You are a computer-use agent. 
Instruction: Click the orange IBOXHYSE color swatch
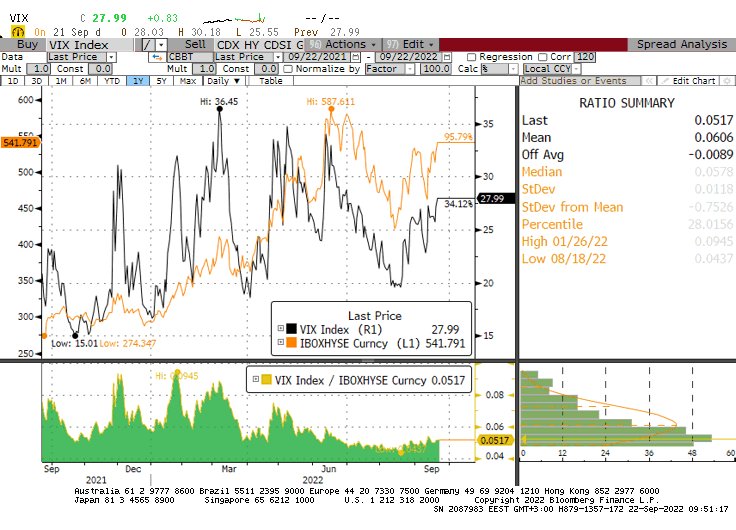point(291,342)
